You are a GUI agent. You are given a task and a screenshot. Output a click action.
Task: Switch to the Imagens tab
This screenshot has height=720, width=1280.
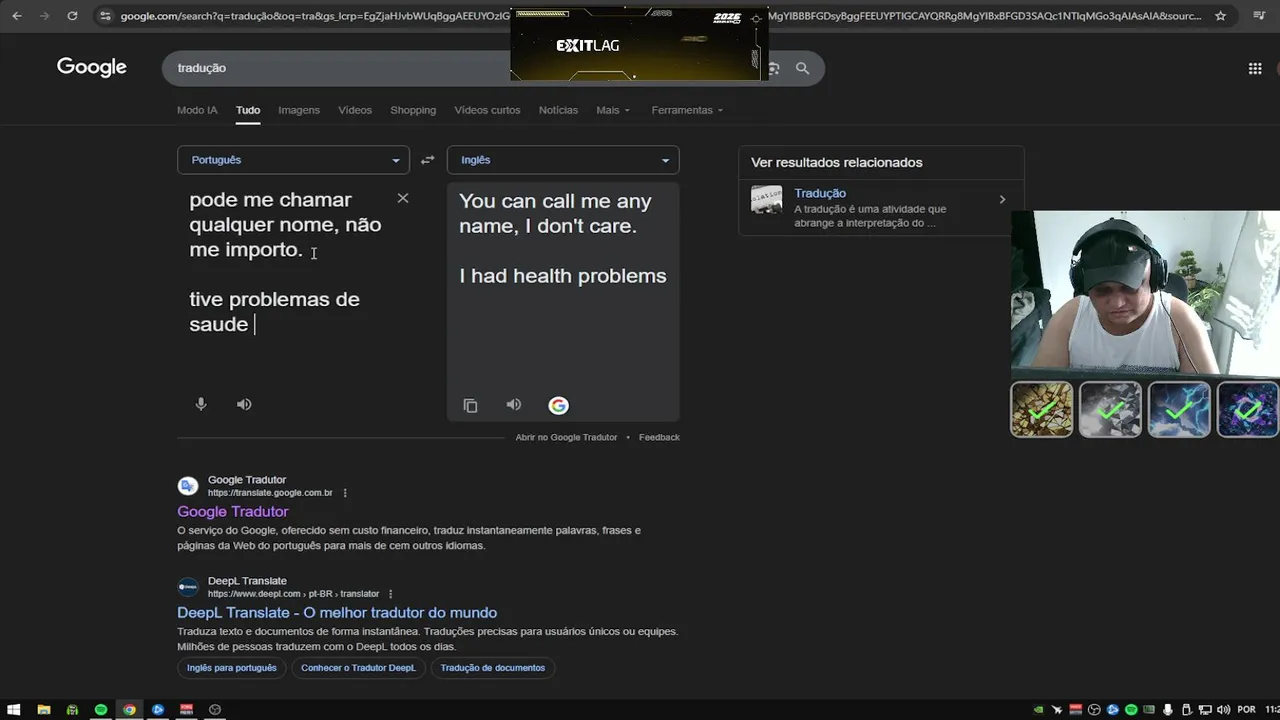point(299,110)
